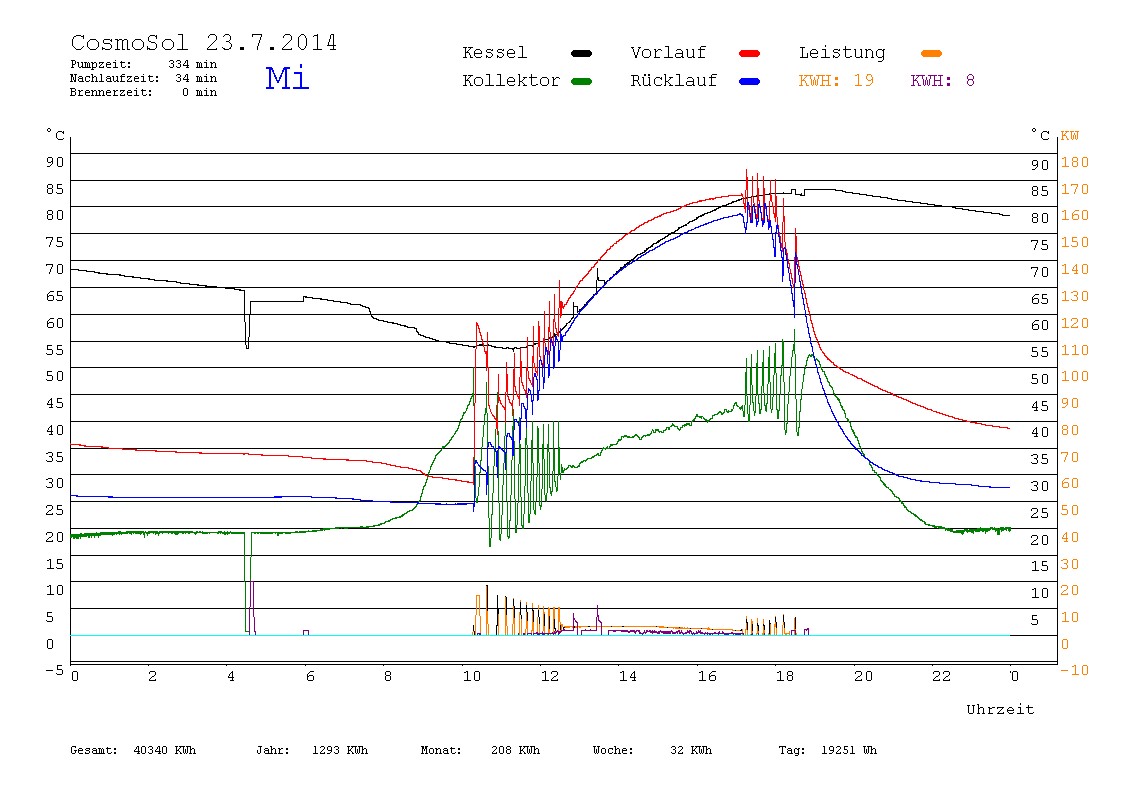Click the '18' hour tick on the time axis
This screenshot has width=1148, height=812.
(785, 677)
